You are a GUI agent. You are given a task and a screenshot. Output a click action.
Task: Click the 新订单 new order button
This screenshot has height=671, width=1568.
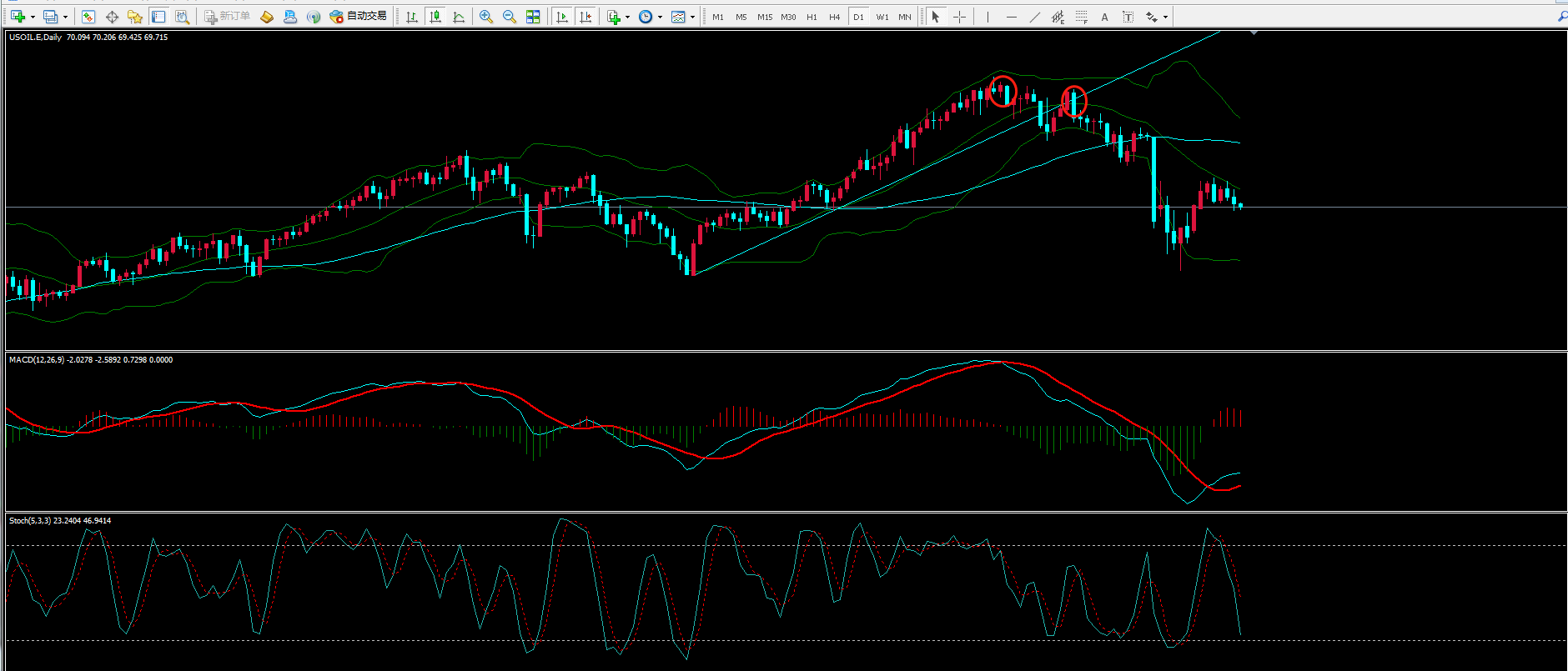[x=227, y=17]
